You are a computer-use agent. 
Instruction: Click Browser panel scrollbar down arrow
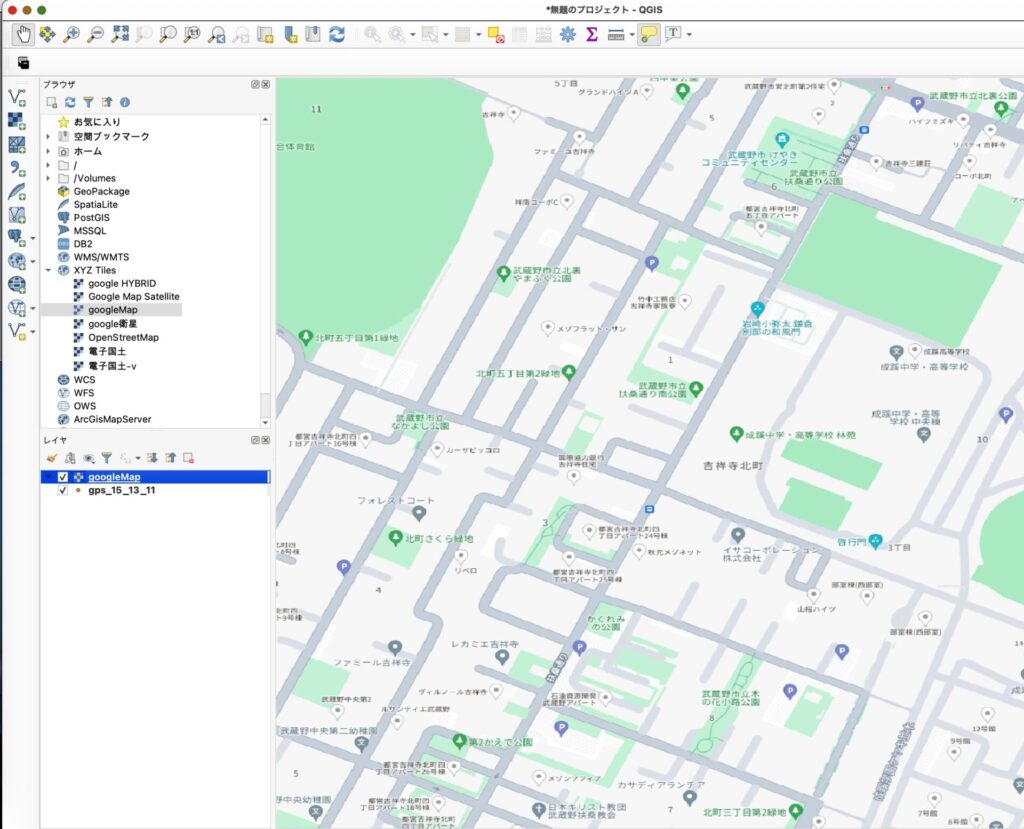(265, 423)
